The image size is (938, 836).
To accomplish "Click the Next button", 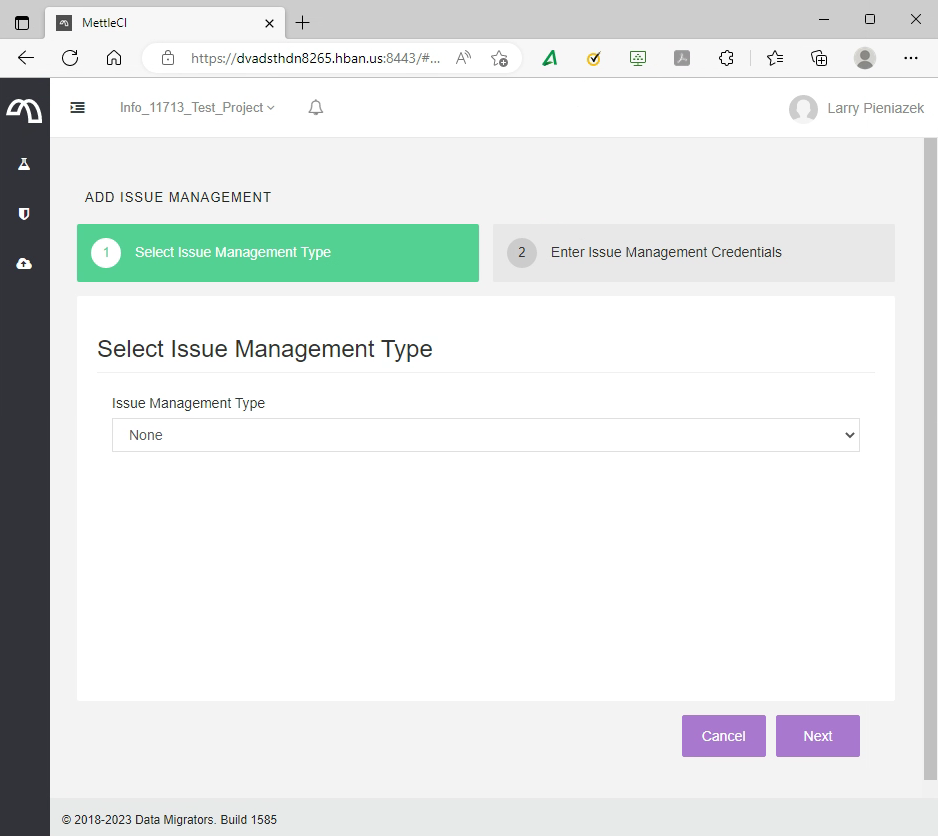I will pyautogui.click(x=817, y=736).
